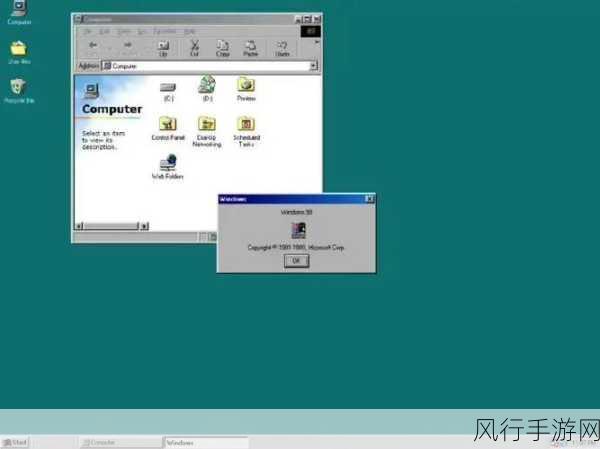Switch to the Windows taskbar button

206,443
